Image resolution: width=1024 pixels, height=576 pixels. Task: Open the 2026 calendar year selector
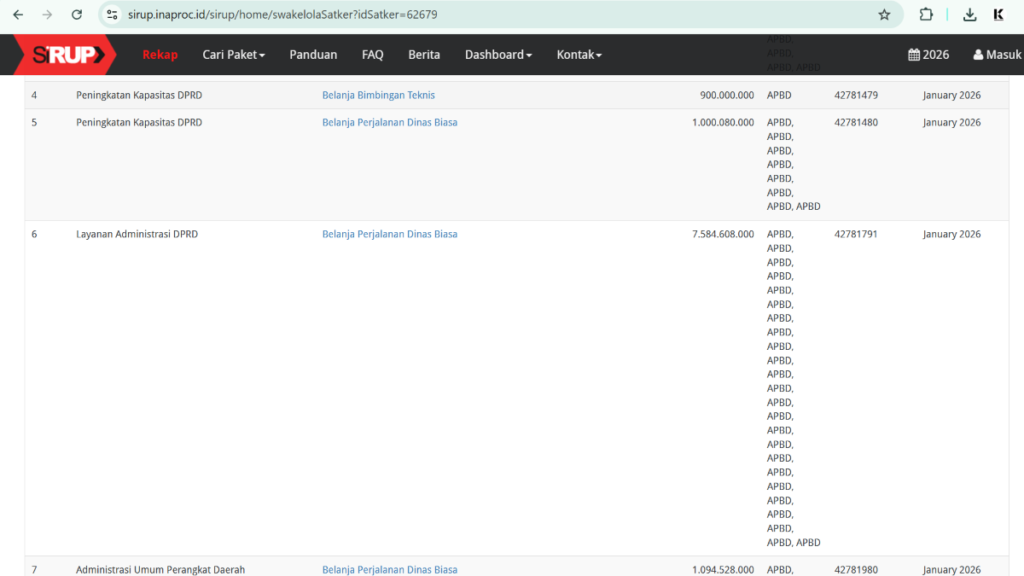click(928, 55)
